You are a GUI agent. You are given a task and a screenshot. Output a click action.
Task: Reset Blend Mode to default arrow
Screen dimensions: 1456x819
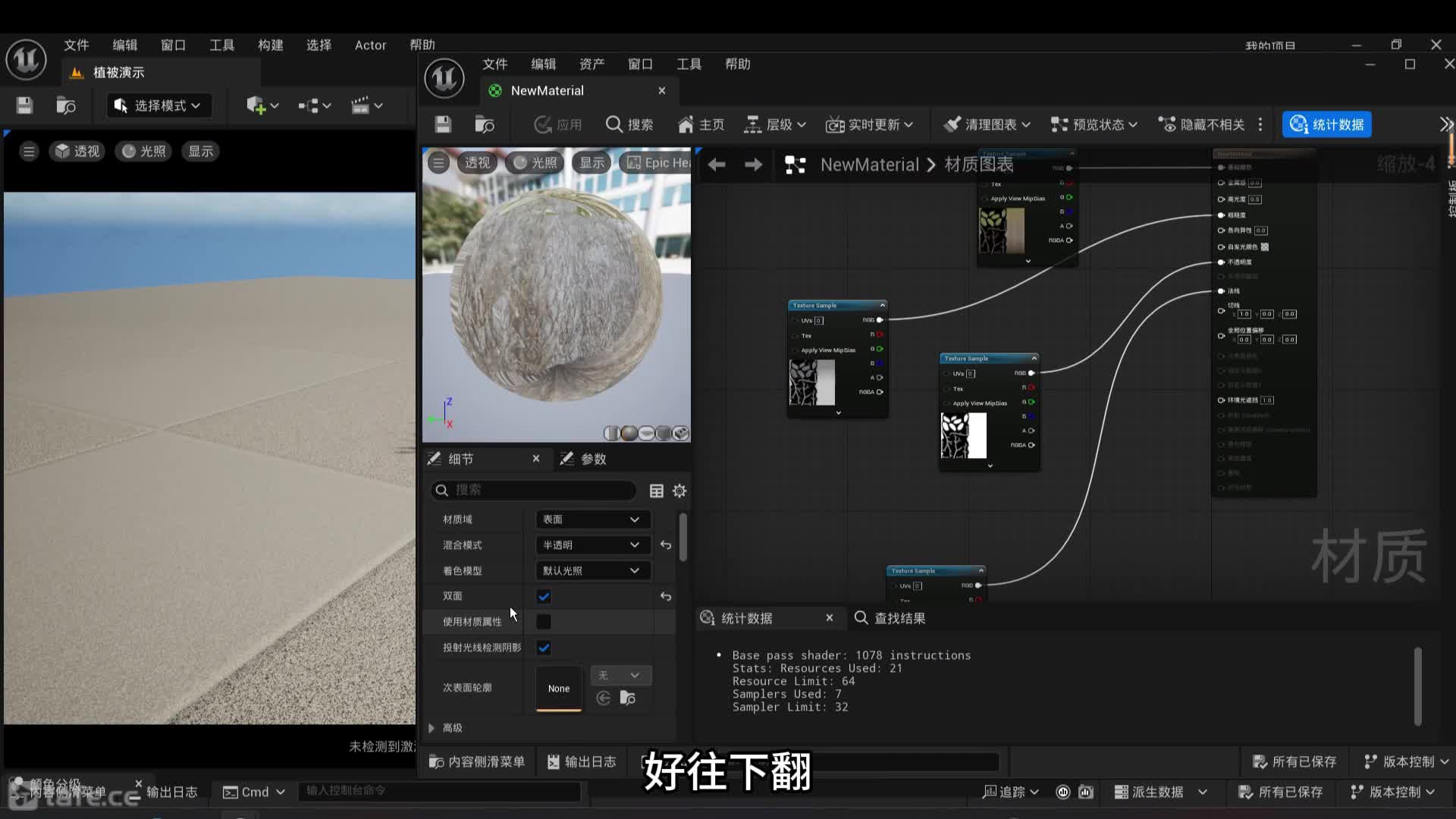pos(666,545)
